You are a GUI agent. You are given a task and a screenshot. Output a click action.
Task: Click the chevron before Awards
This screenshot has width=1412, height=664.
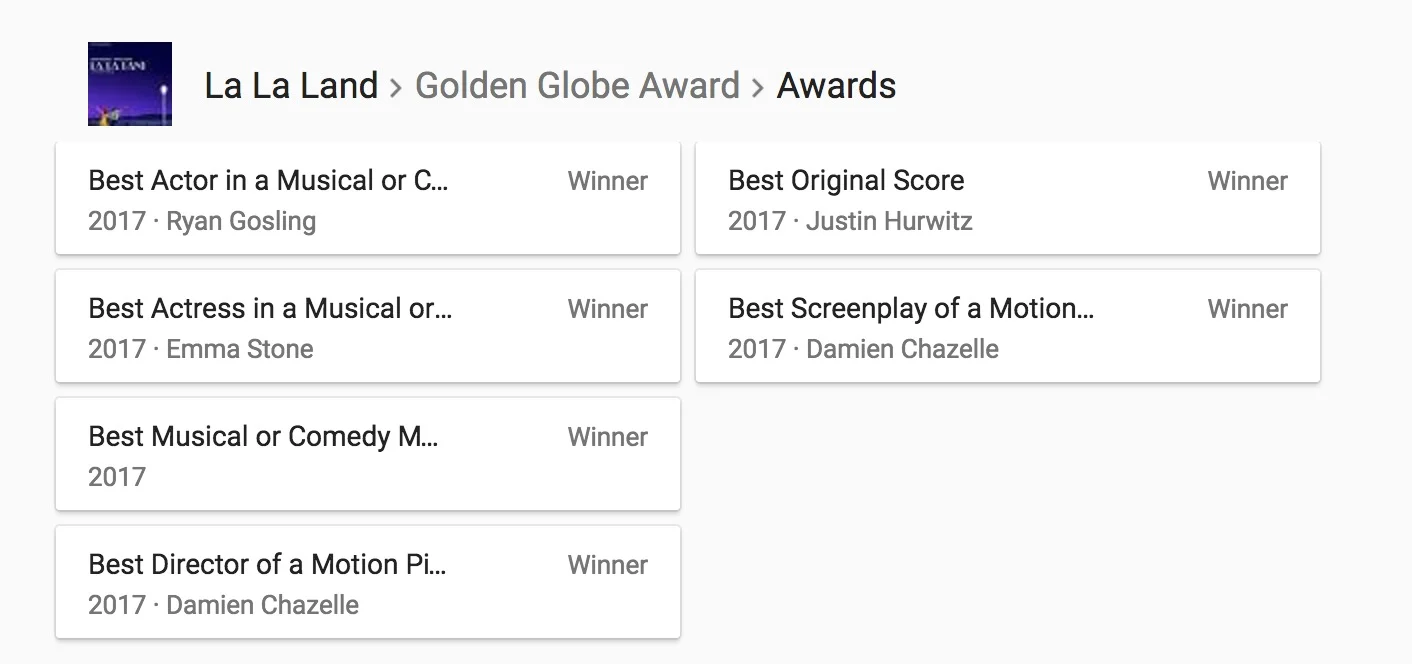[x=758, y=88]
